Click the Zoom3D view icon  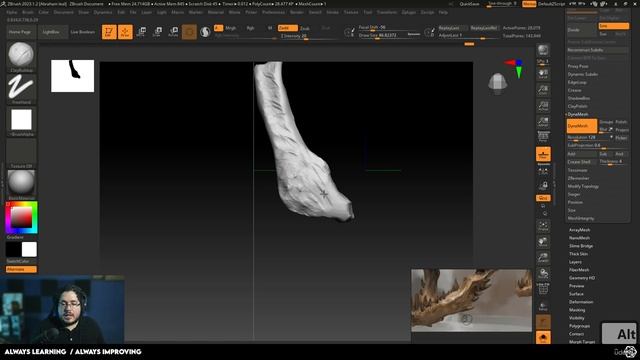click(543, 258)
